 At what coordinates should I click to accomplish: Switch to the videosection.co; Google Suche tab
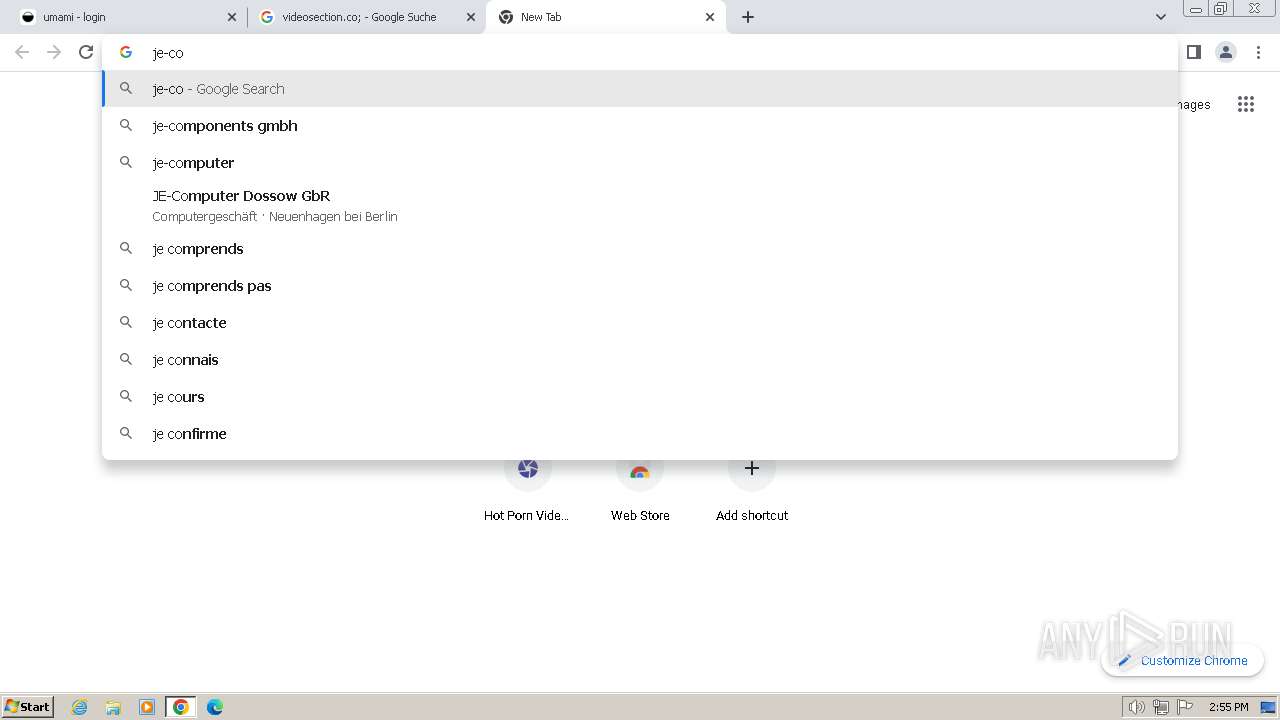(366, 17)
